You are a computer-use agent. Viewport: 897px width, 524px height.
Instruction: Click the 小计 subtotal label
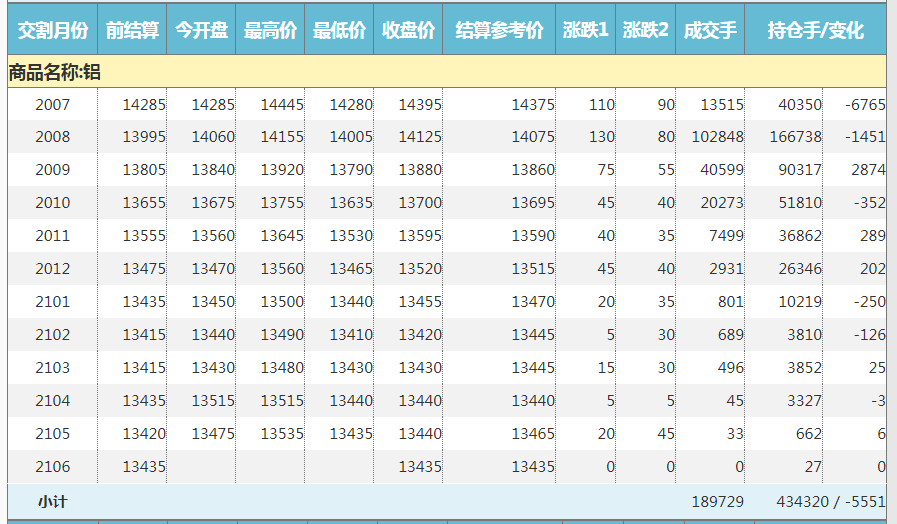[53, 501]
